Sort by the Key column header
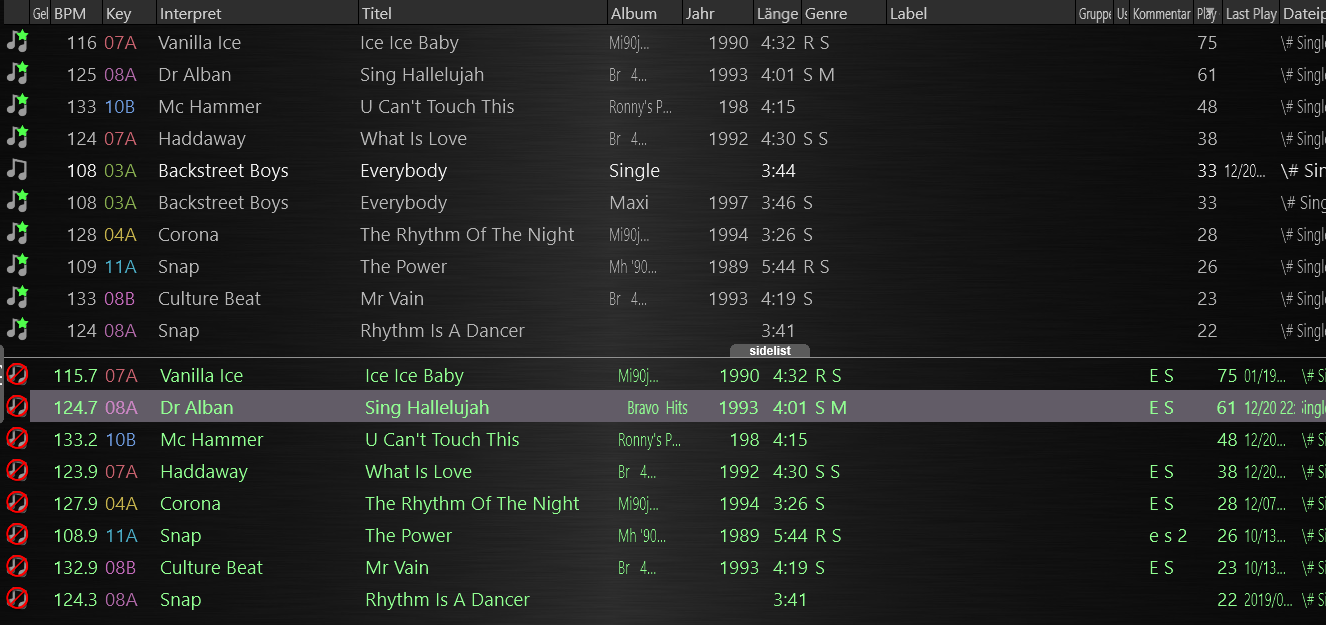This screenshot has height=625, width=1326. coord(129,13)
